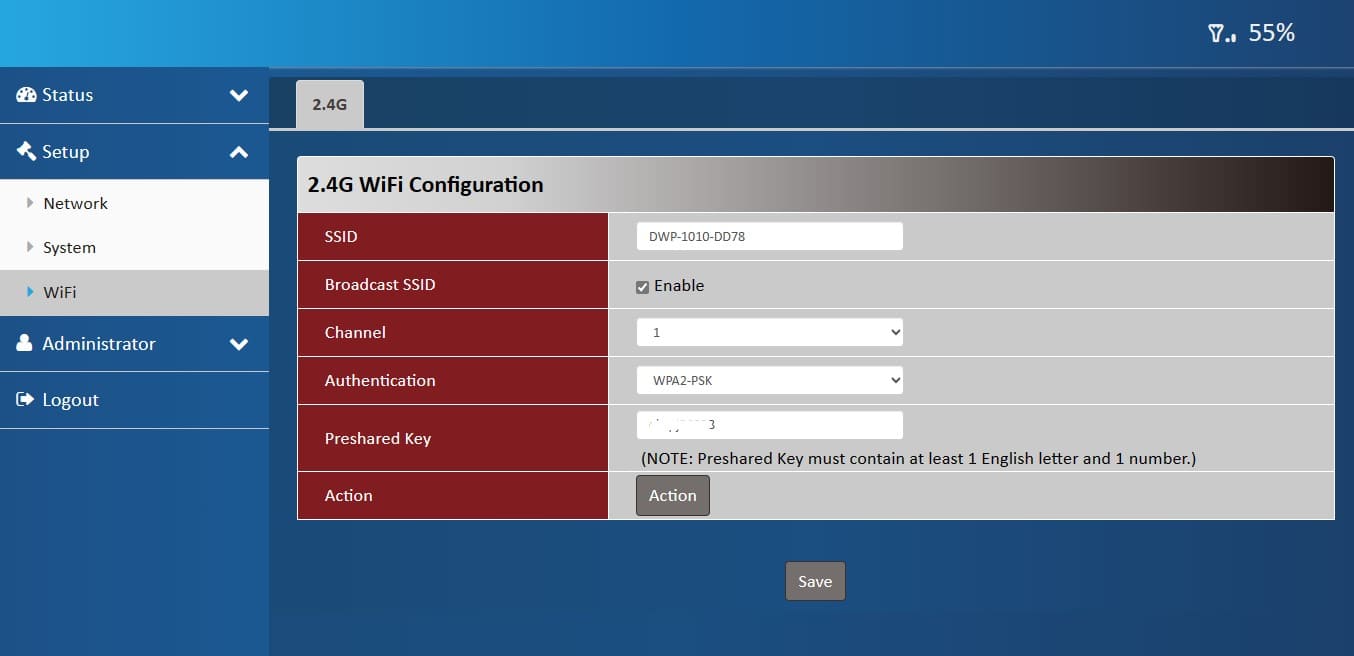Click the signal strength icon in header
Viewport: 1354px width, 656px height.
[x=1221, y=34]
